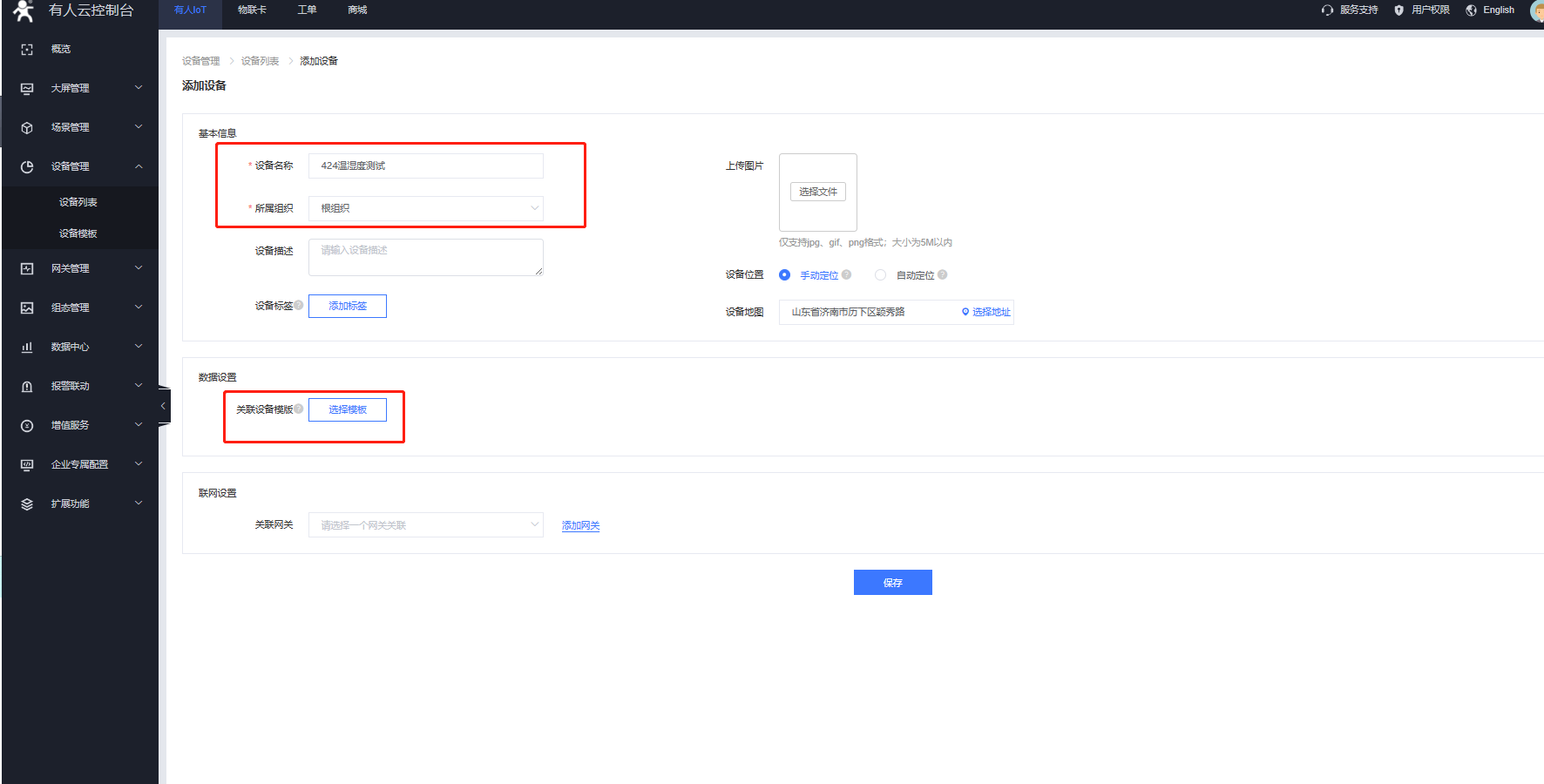
Task: Select the 自动定位 radio button
Action: coord(880,275)
